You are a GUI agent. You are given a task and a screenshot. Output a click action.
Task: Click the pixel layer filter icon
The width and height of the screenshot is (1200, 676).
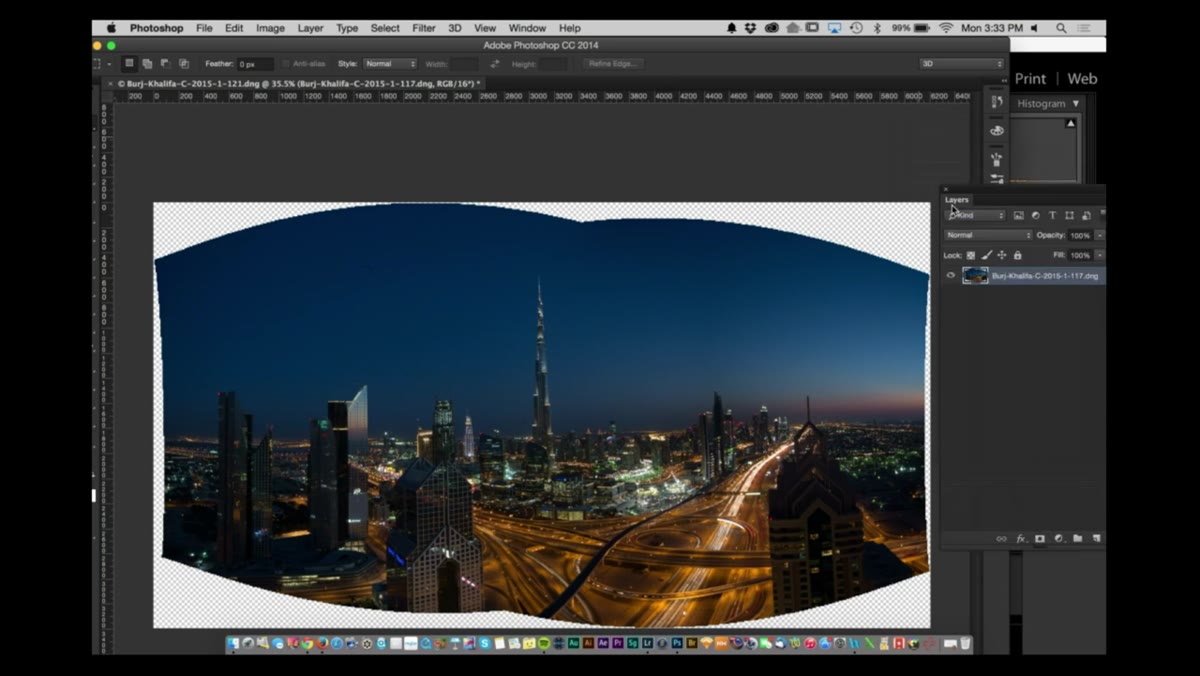(1018, 215)
